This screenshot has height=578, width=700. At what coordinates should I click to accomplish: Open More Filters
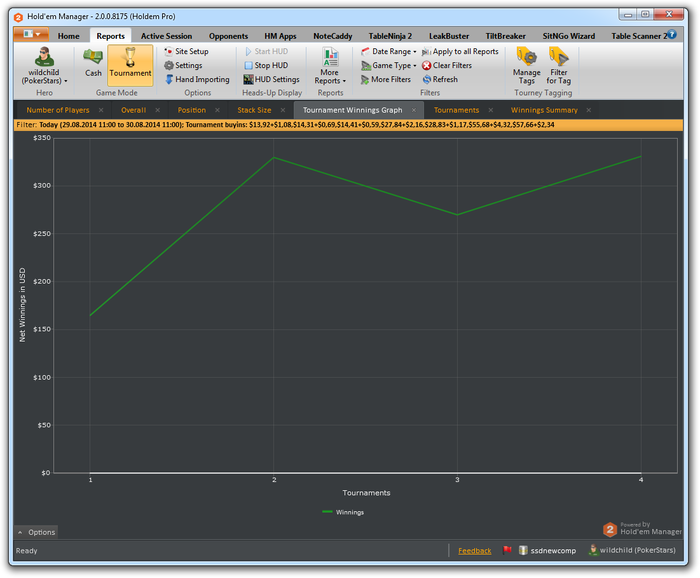pyautogui.click(x=386, y=79)
